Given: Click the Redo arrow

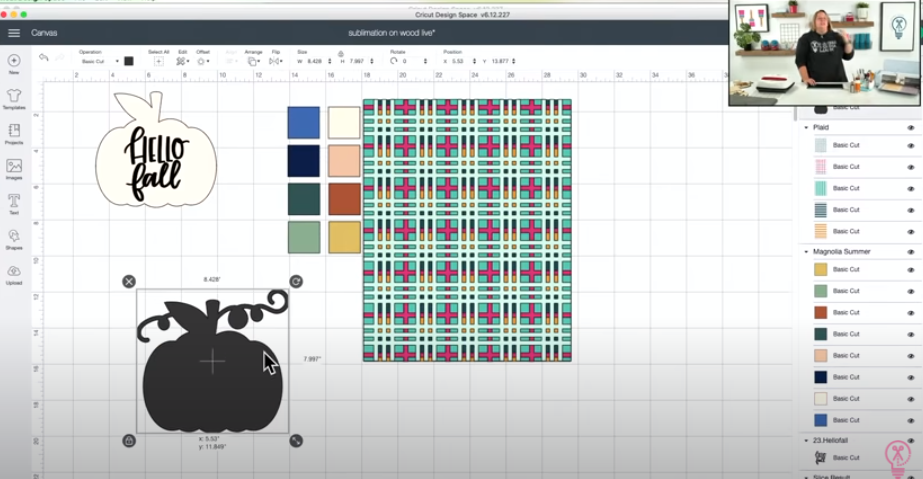Looking at the screenshot, I should [x=59, y=57].
